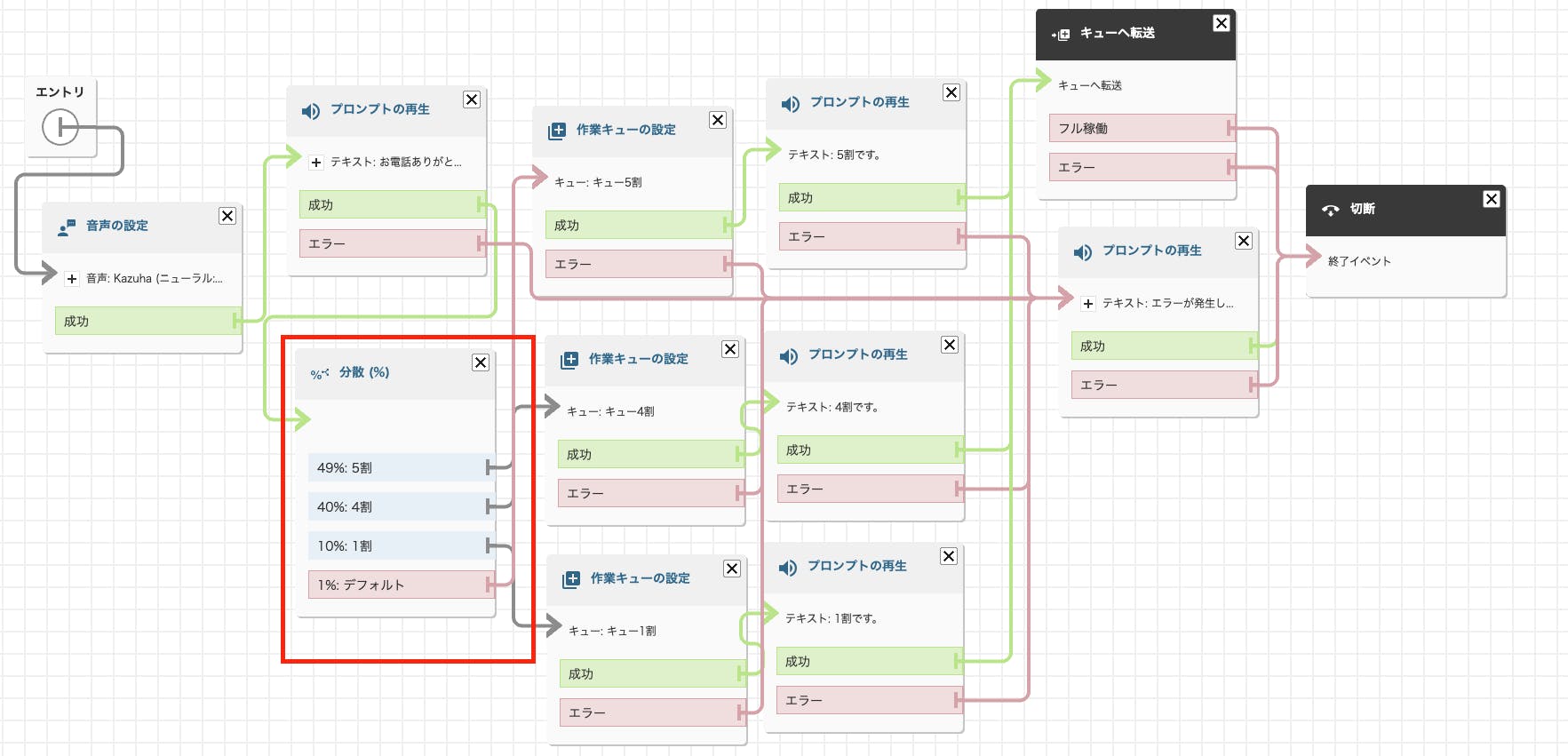Expand the テキスト: お電話ありがと plus toggle

tap(316, 163)
